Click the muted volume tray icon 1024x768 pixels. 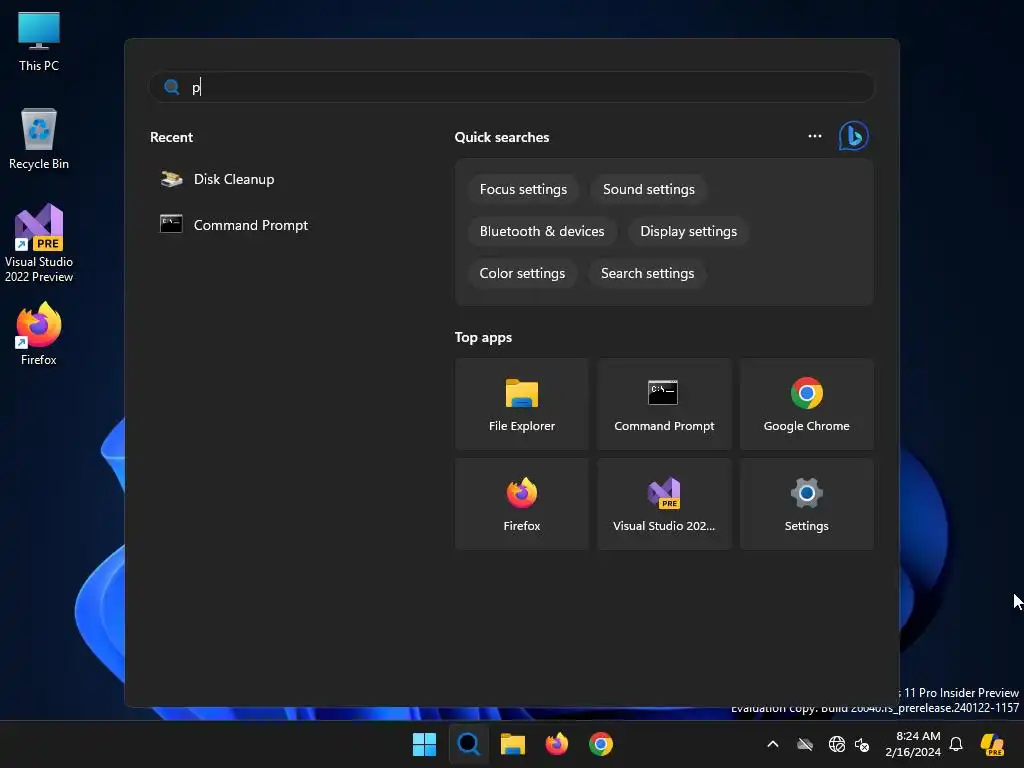[862, 744]
